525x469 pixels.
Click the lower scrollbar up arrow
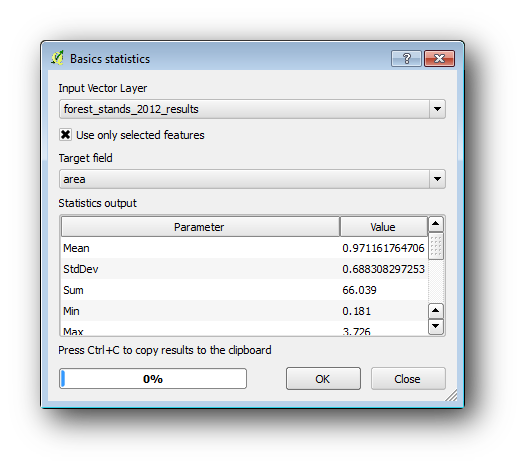point(436,311)
